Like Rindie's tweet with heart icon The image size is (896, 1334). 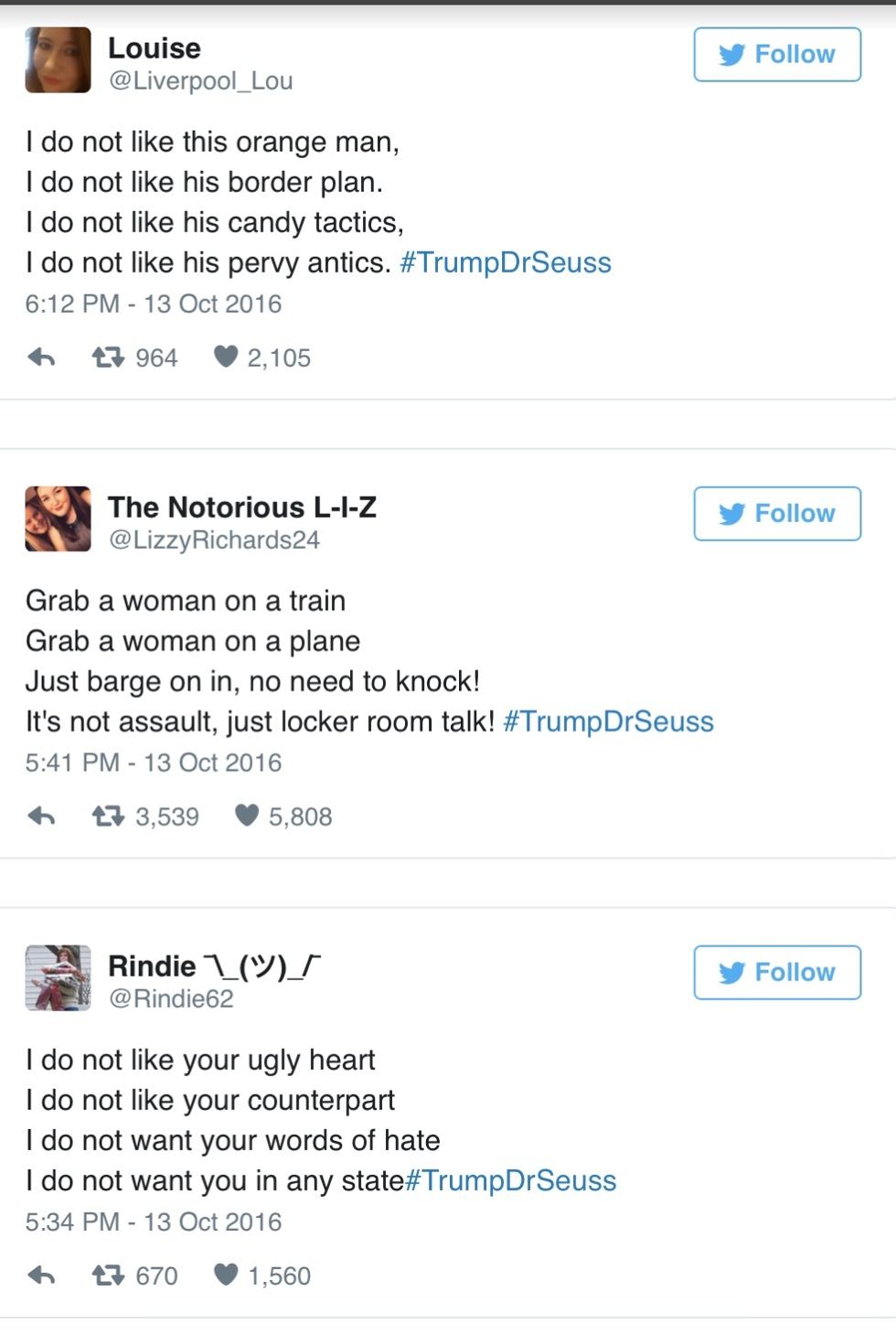pyautogui.click(x=226, y=1275)
